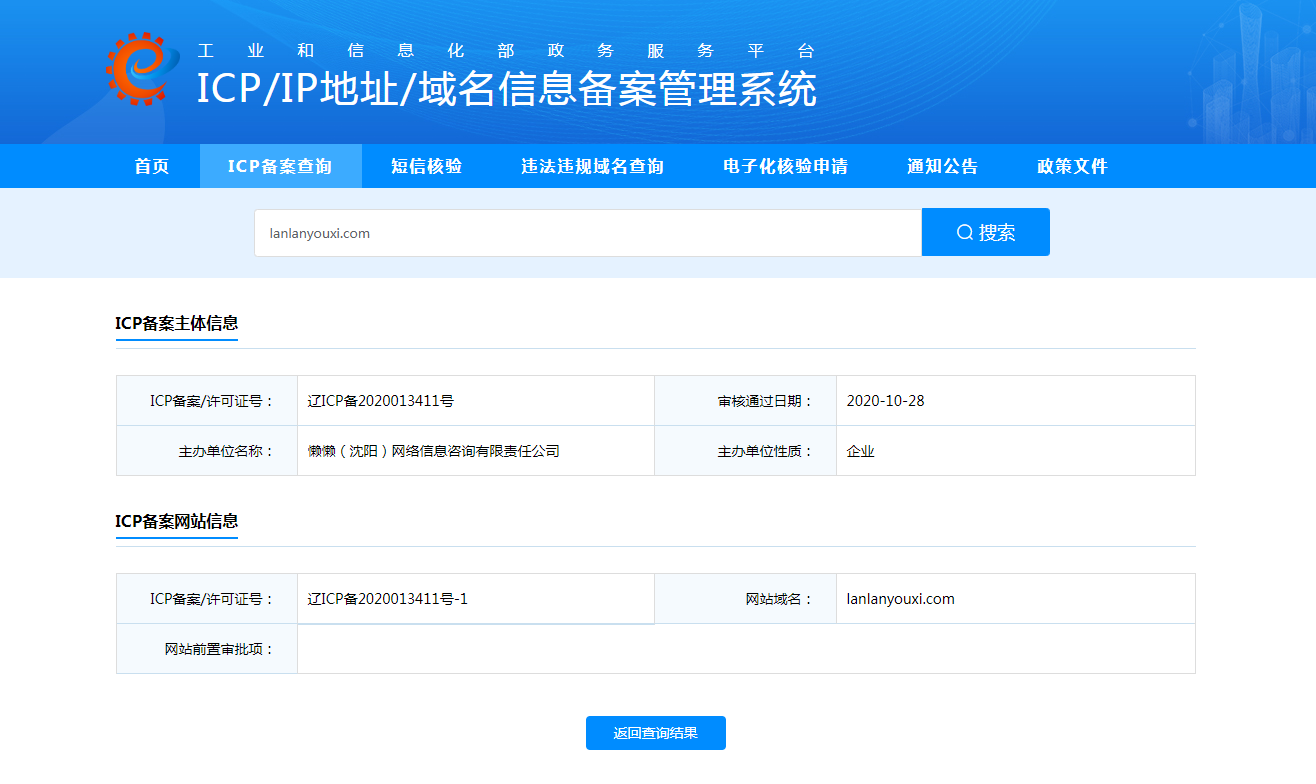Screen dimensions: 1316x784
Task: Click the 企业 unit type value
Action: click(860, 451)
